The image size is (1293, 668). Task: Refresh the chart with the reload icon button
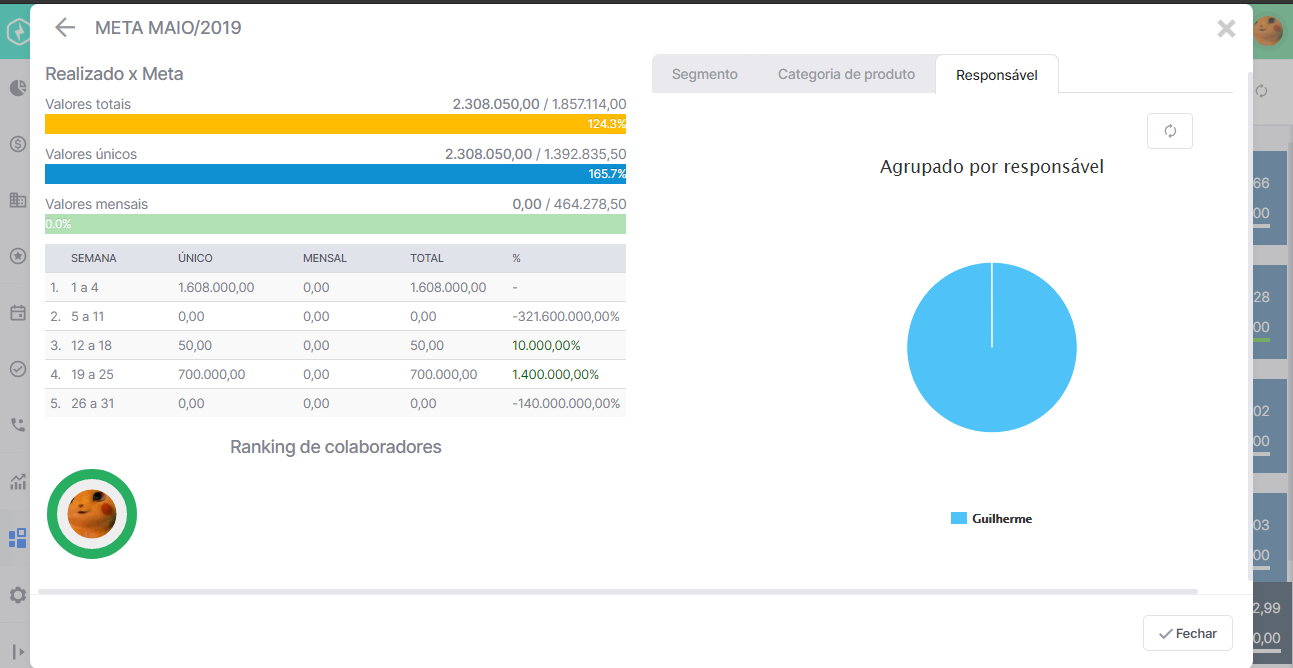click(1170, 131)
